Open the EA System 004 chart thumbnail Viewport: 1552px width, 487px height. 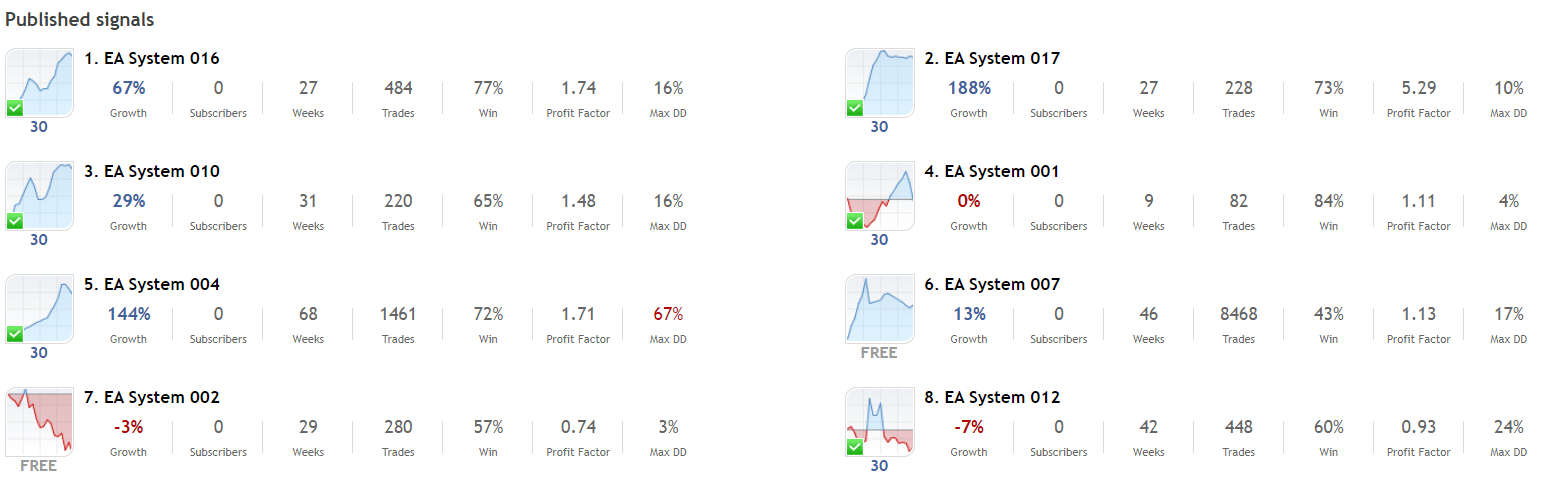40,308
